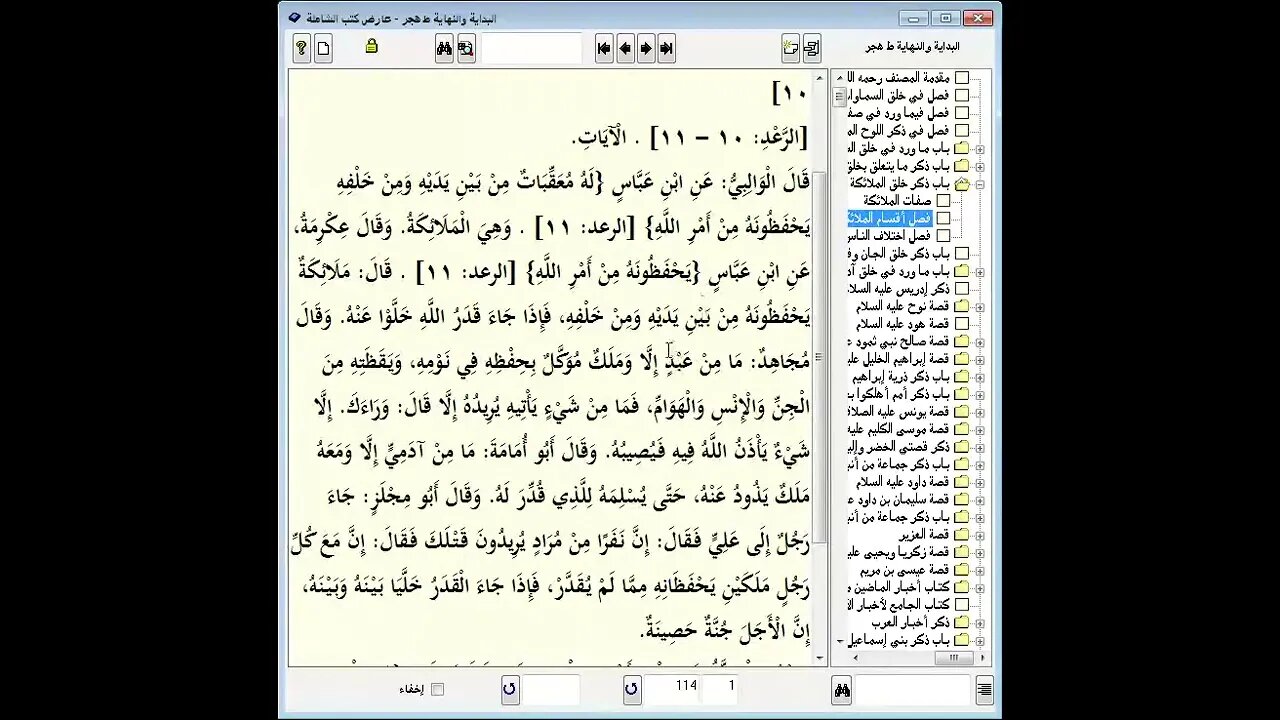Click the tree horizontal scrollbar right arrow
1280x720 pixels.
(x=984, y=658)
